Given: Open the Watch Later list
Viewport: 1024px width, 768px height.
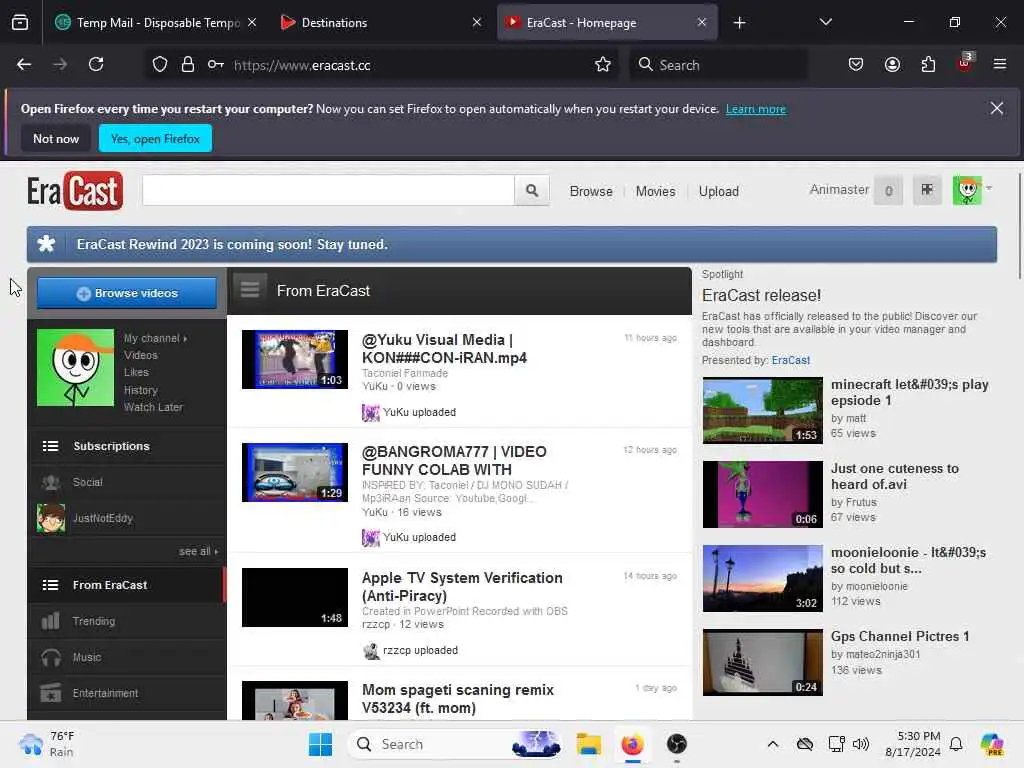Looking at the screenshot, I should coord(153,407).
